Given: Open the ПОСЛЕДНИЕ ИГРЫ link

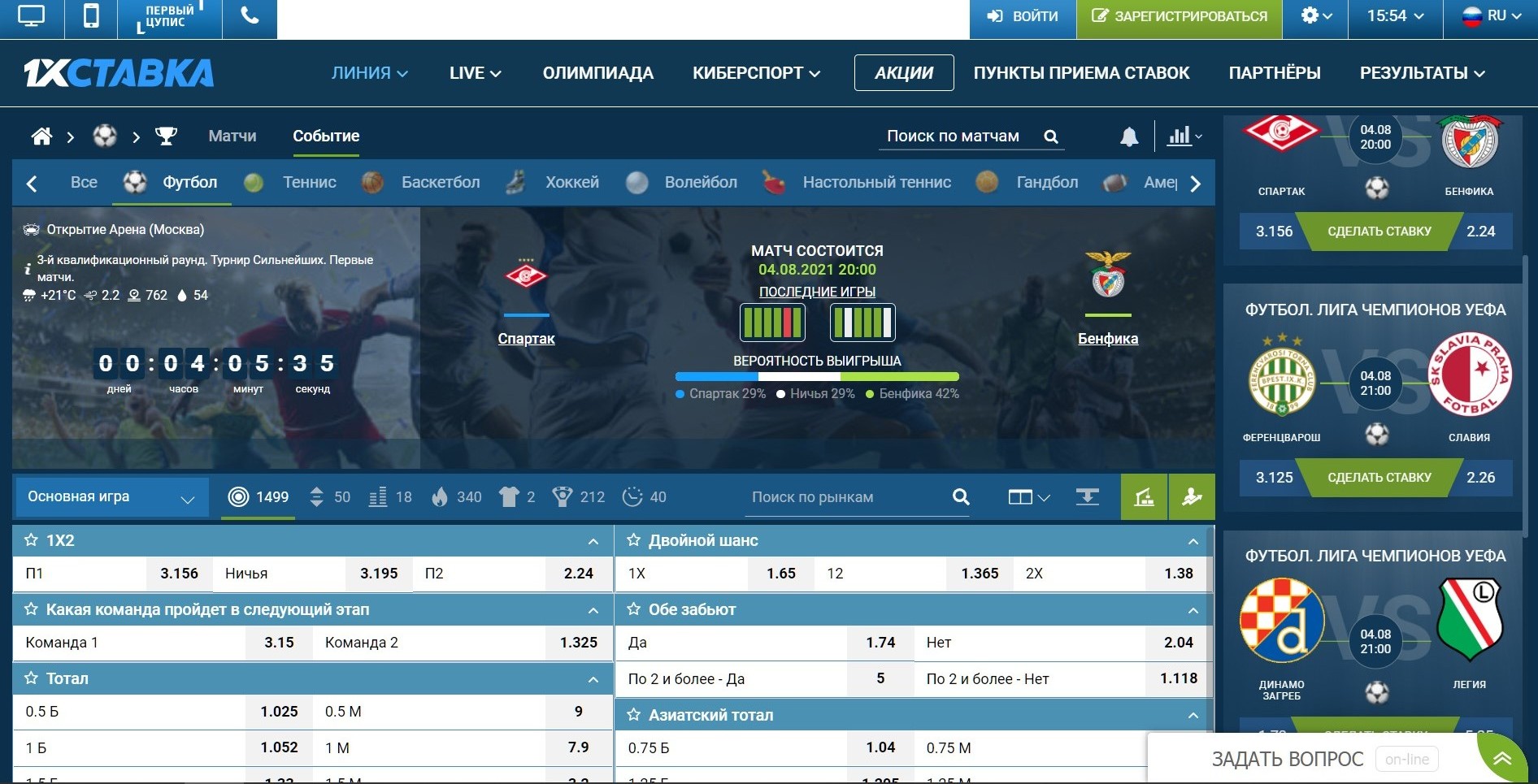Looking at the screenshot, I should tap(817, 292).
